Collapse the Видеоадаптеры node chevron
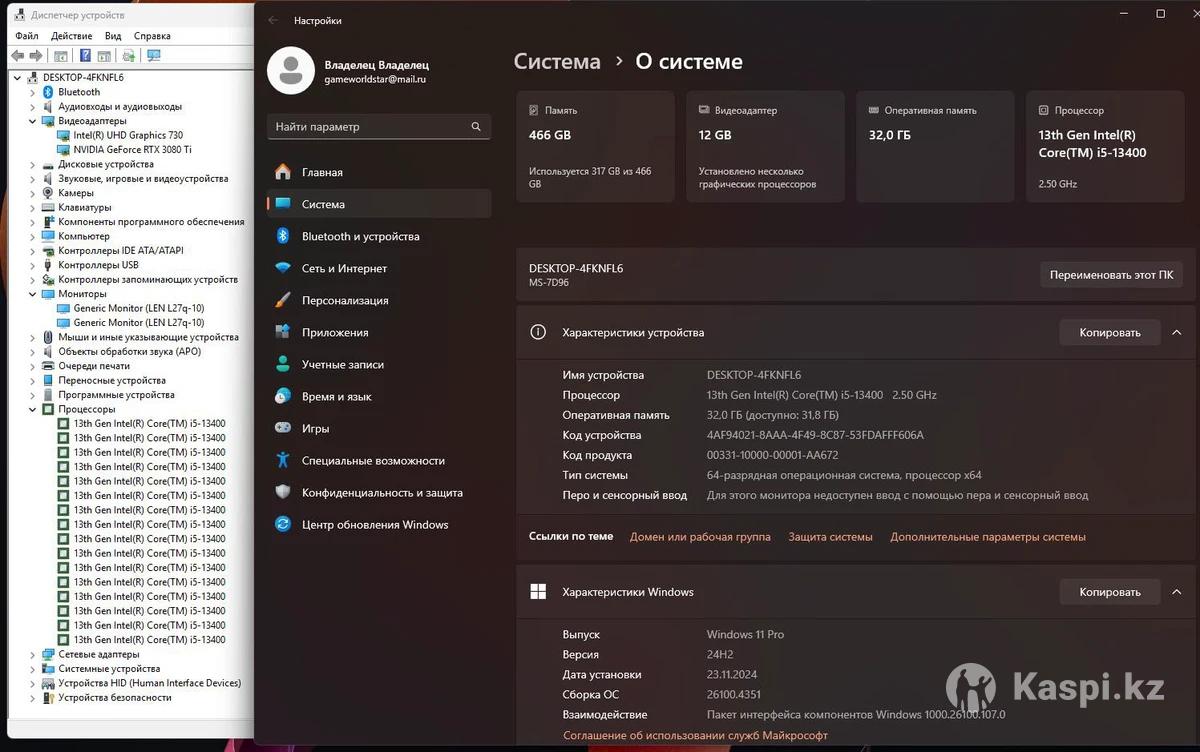This screenshot has width=1200, height=752. 33,121
